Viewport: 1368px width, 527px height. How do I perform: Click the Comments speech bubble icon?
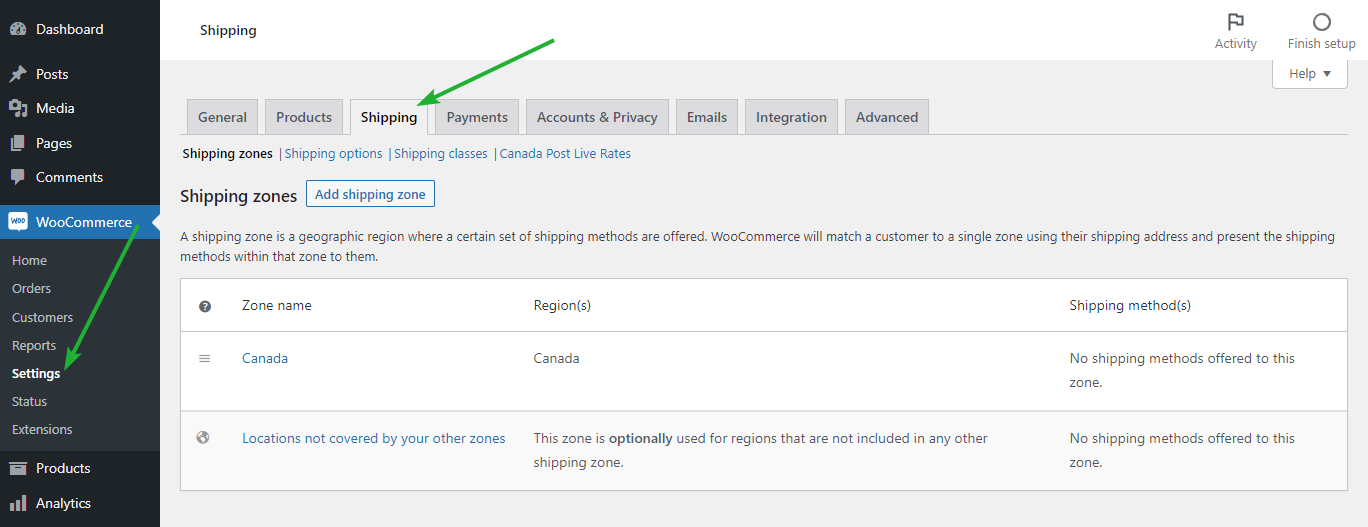pyautogui.click(x=18, y=177)
